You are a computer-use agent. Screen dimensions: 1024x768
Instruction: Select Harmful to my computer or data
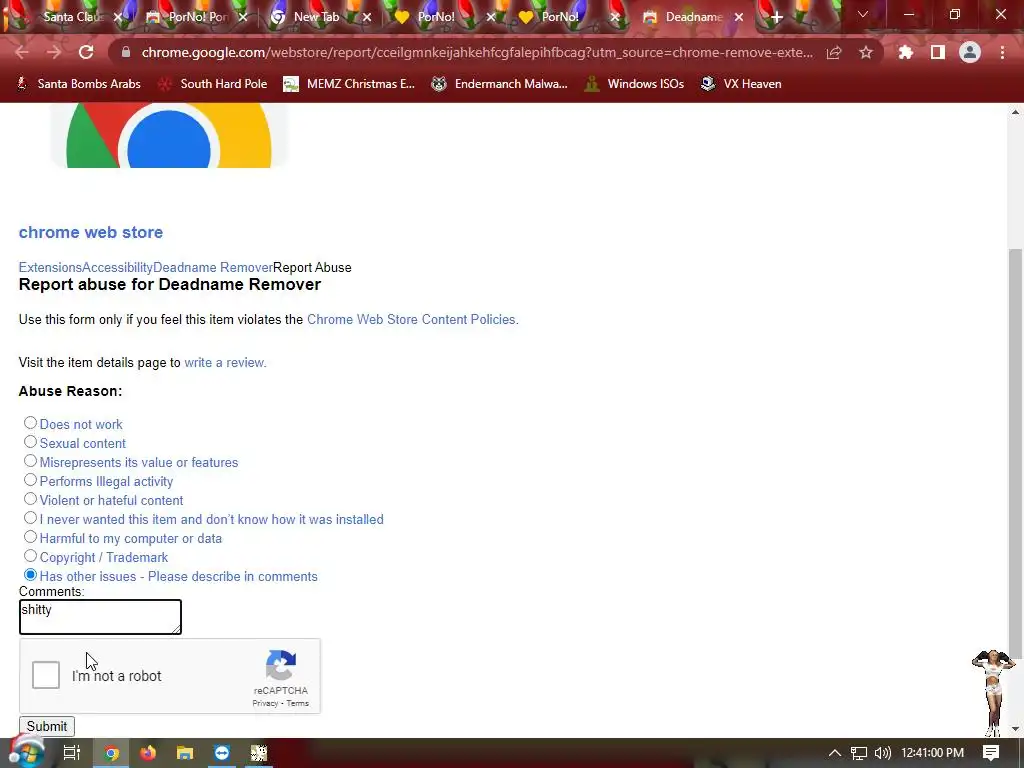(30, 537)
